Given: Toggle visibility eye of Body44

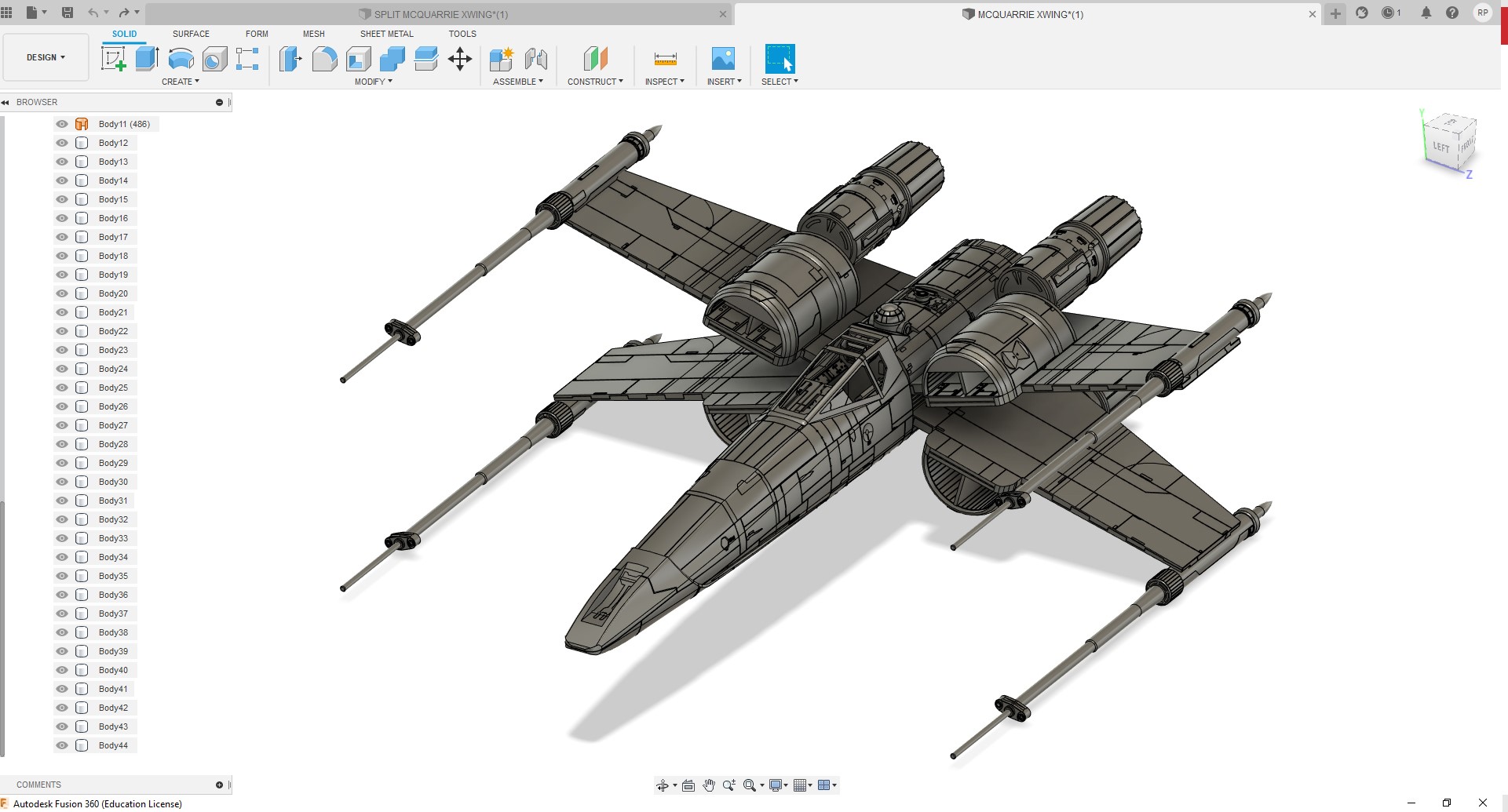Looking at the screenshot, I should point(62,745).
